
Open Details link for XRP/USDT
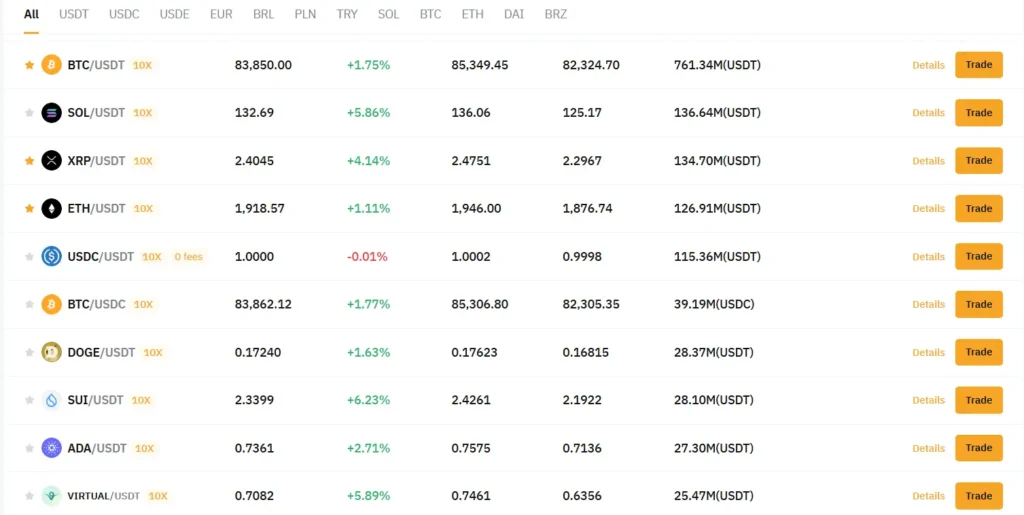coord(929,161)
